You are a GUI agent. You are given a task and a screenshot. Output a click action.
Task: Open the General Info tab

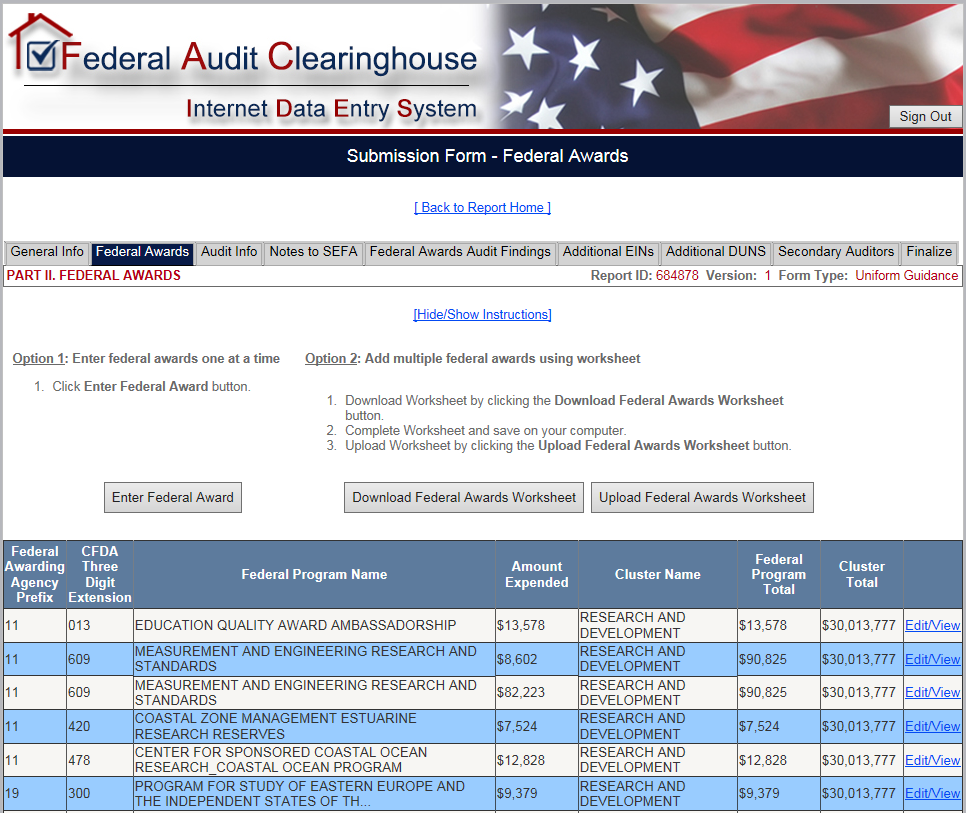(47, 252)
